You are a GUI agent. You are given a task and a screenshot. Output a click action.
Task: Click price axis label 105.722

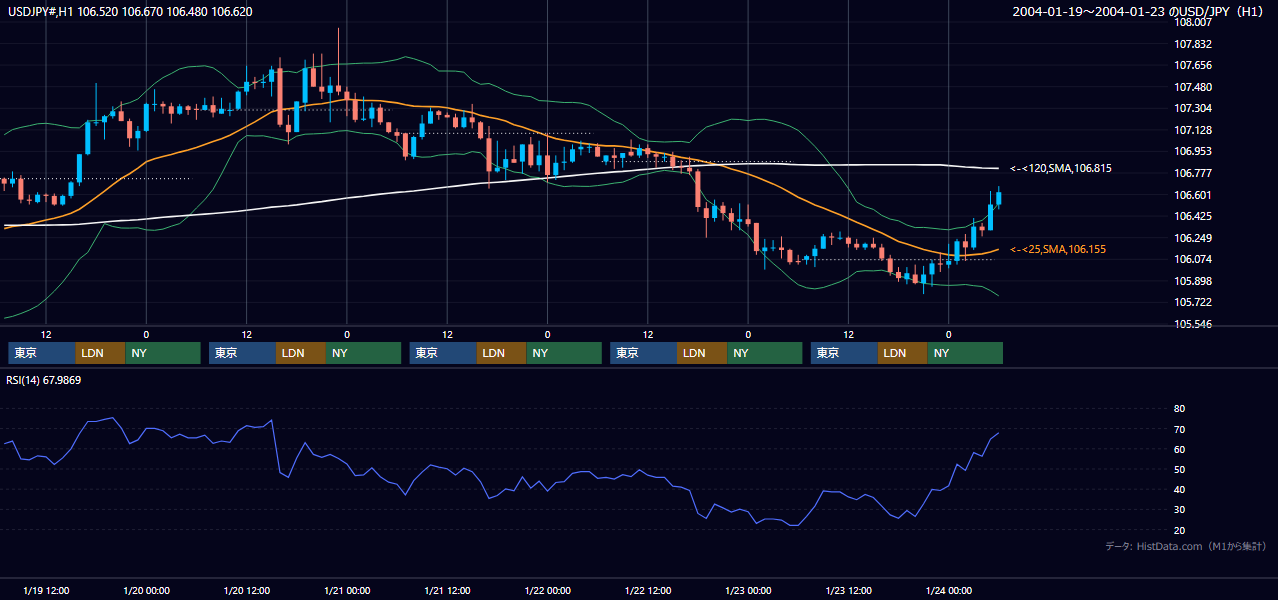(x=1193, y=302)
